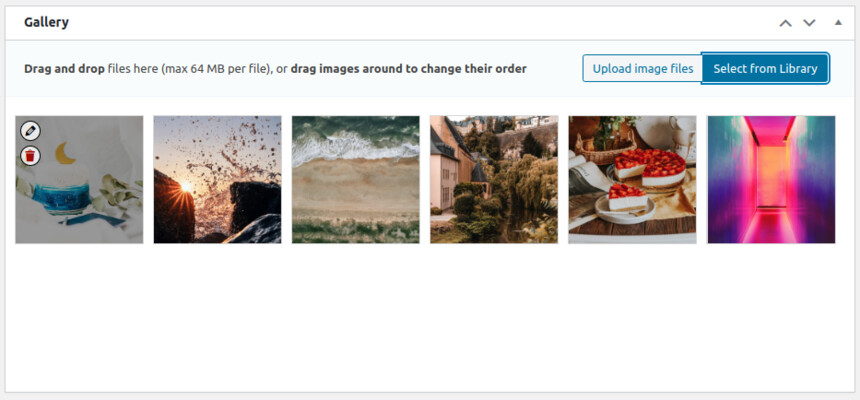Click the bold "Drag and drop" text
This screenshot has width=860, height=400.
(x=64, y=69)
